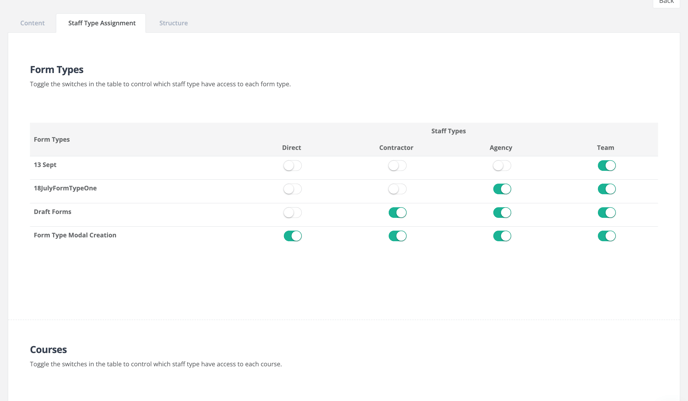Screen dimensions: 688x401
Task: Turn off Team toggle for 18JulyFormTypeOne
Action: (x=606, y=189)
